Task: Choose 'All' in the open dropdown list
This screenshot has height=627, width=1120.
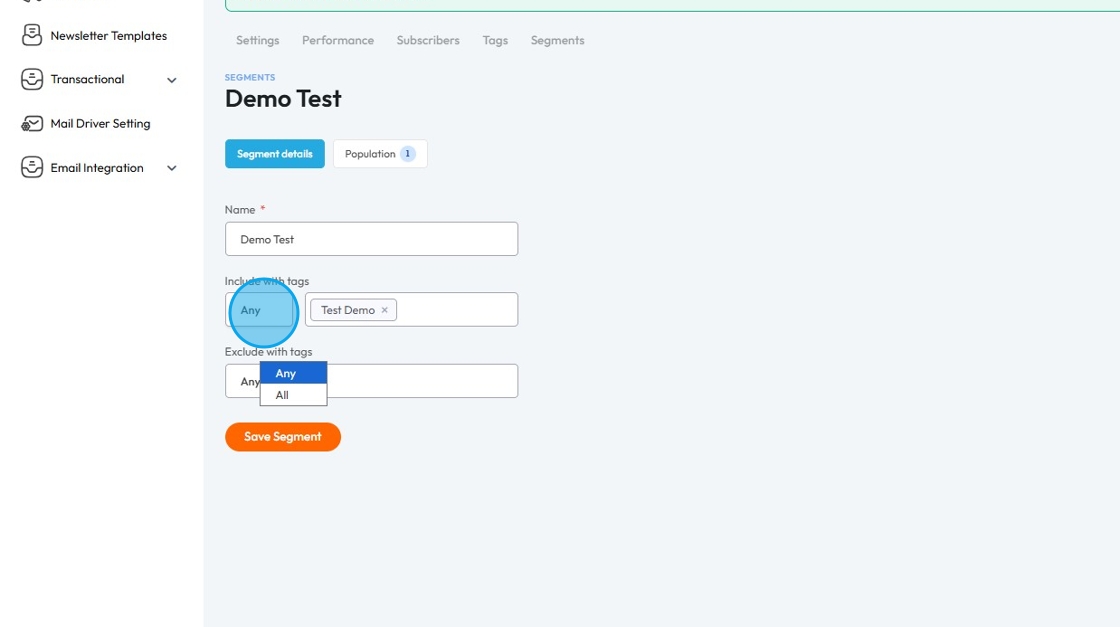Action: pos(294,395)
